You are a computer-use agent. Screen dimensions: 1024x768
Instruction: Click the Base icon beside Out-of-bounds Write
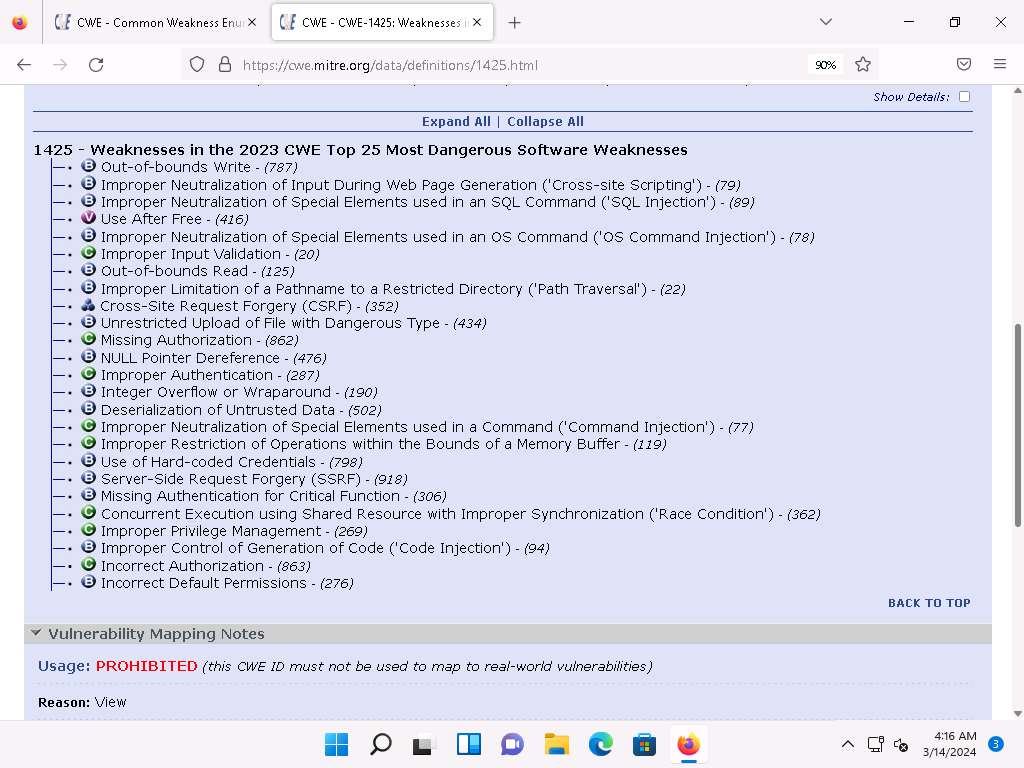88,167
